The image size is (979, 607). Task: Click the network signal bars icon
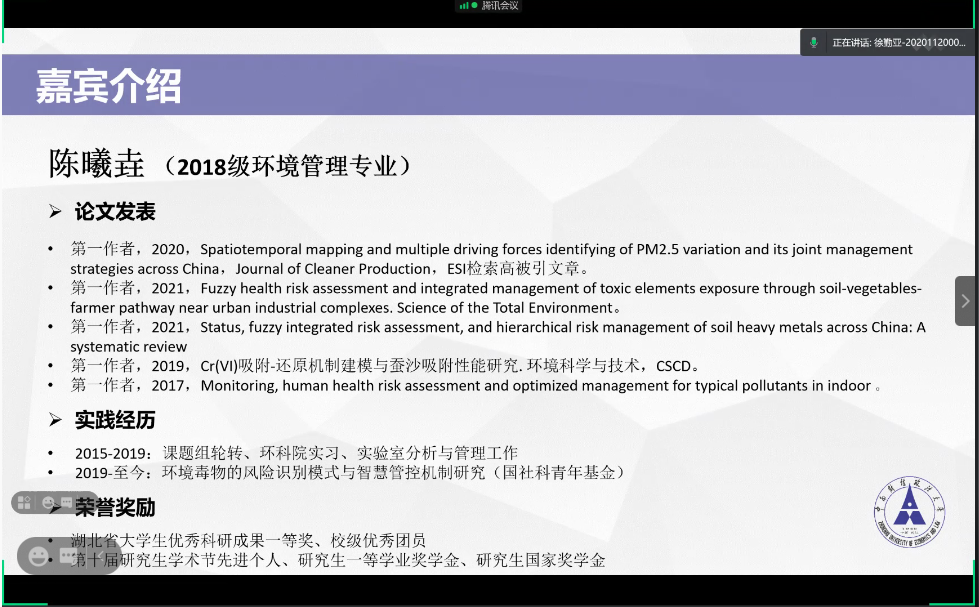pyautogui.click(x=464, y=6)
